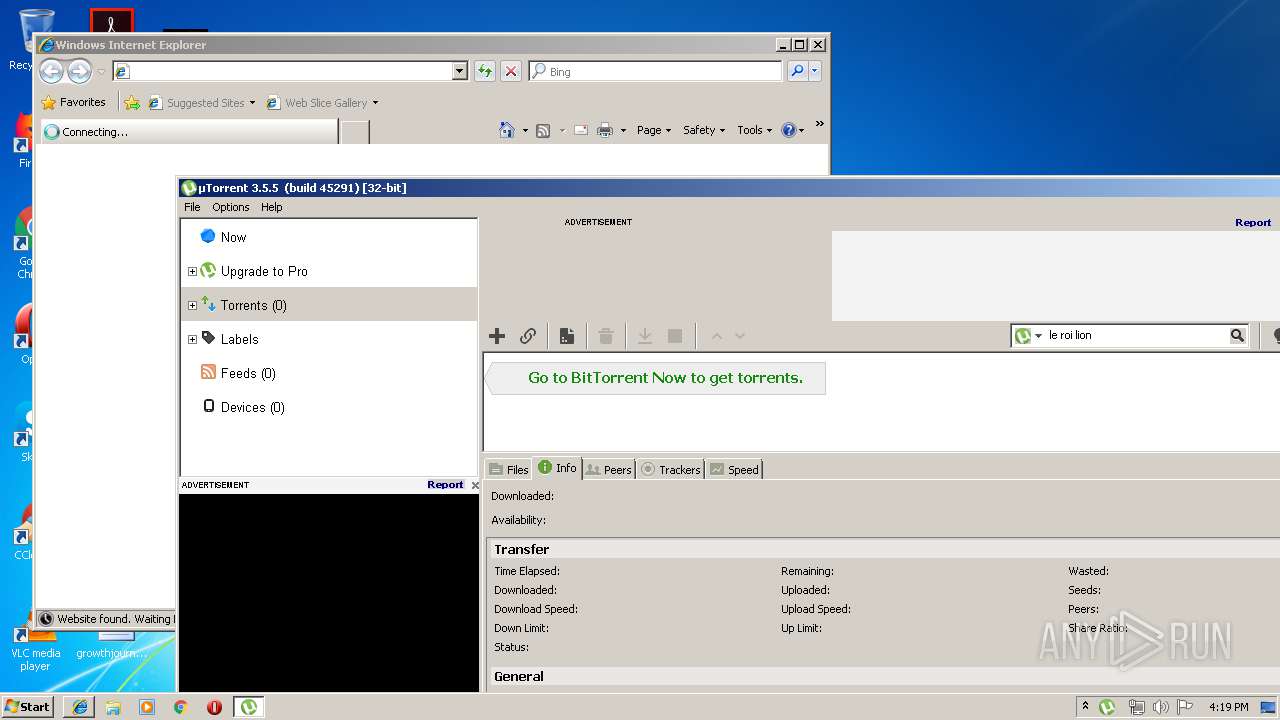1280x720 pixels.
Task: Click IE refresh button
Action: coord(485,71)
